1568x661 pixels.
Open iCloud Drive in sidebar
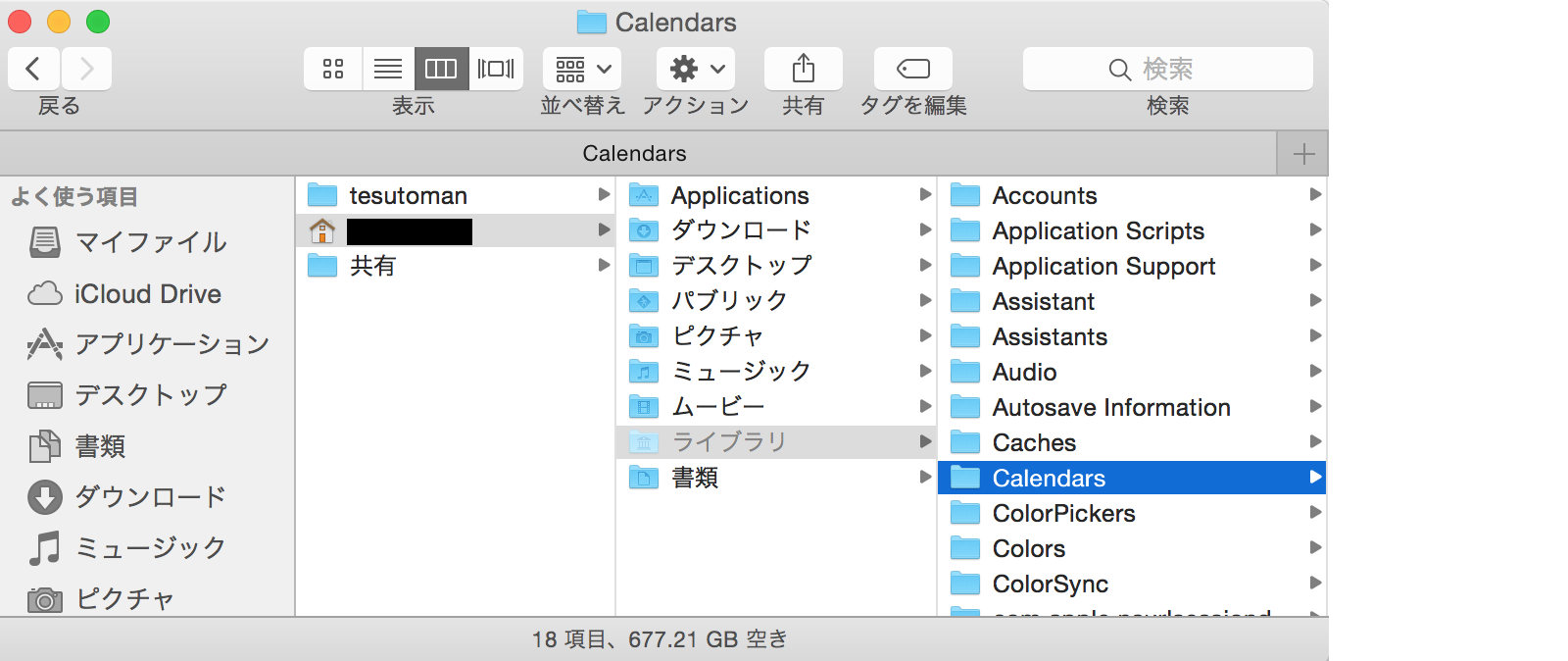click(x=147, y=294)
